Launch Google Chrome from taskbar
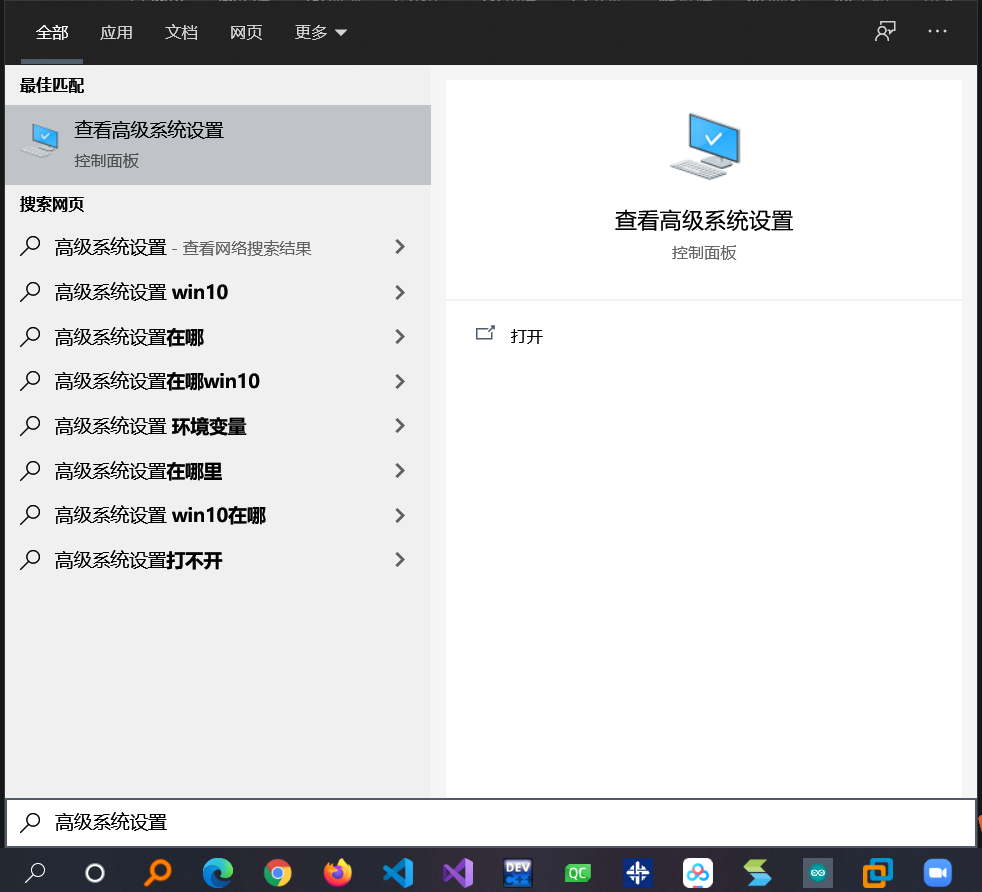The height and width of the screenshot is (892, 982). 277,873
